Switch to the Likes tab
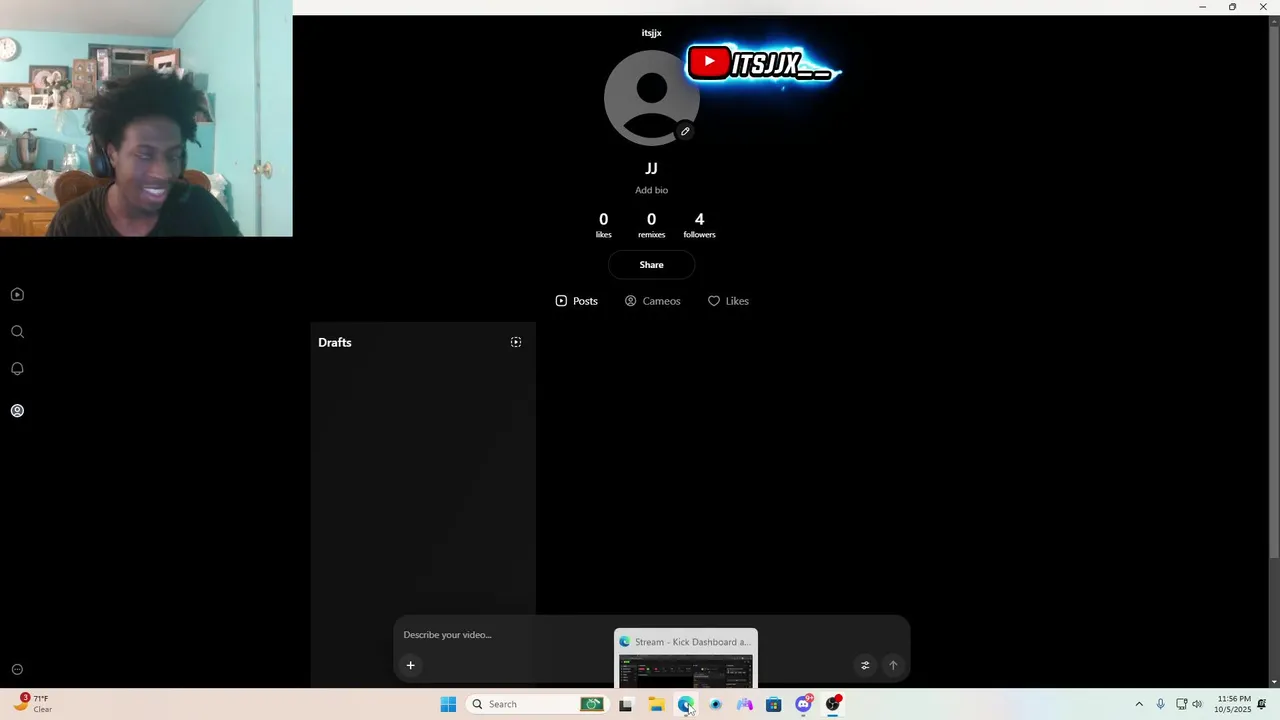Image resolution: width=1280 pixels, height=720 pixels. 728,301
